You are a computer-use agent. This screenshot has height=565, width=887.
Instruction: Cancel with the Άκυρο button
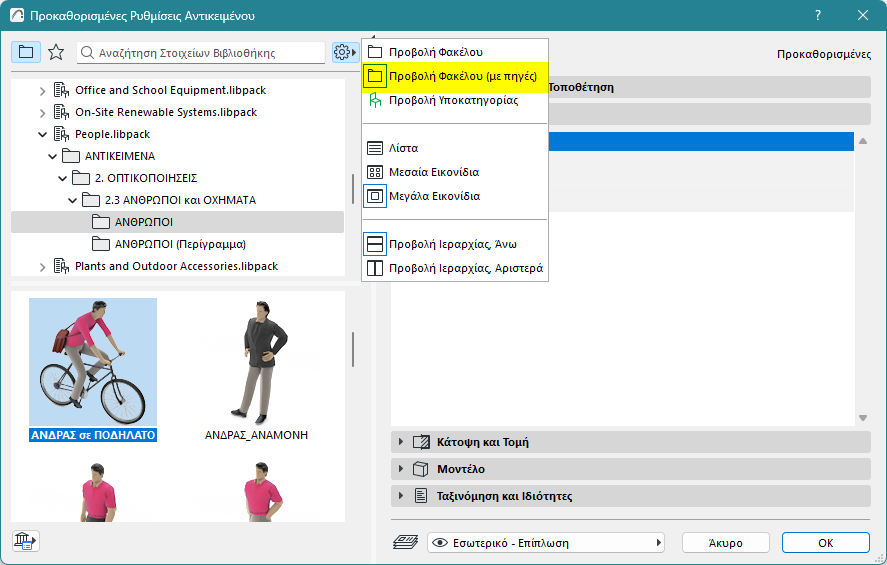[725, 543]
